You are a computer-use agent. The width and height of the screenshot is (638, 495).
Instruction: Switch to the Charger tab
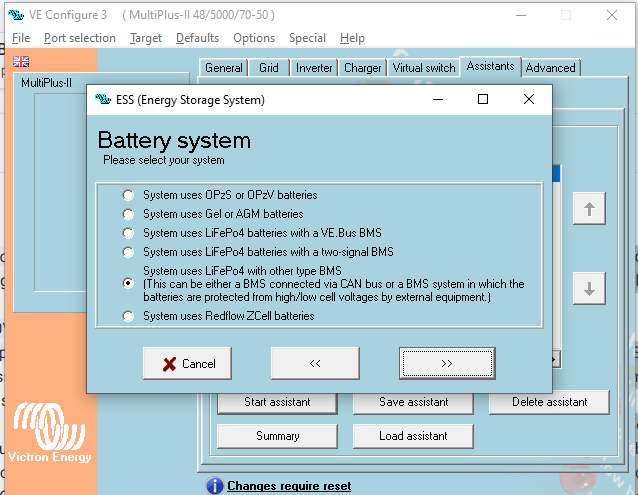tap(362, 68)
